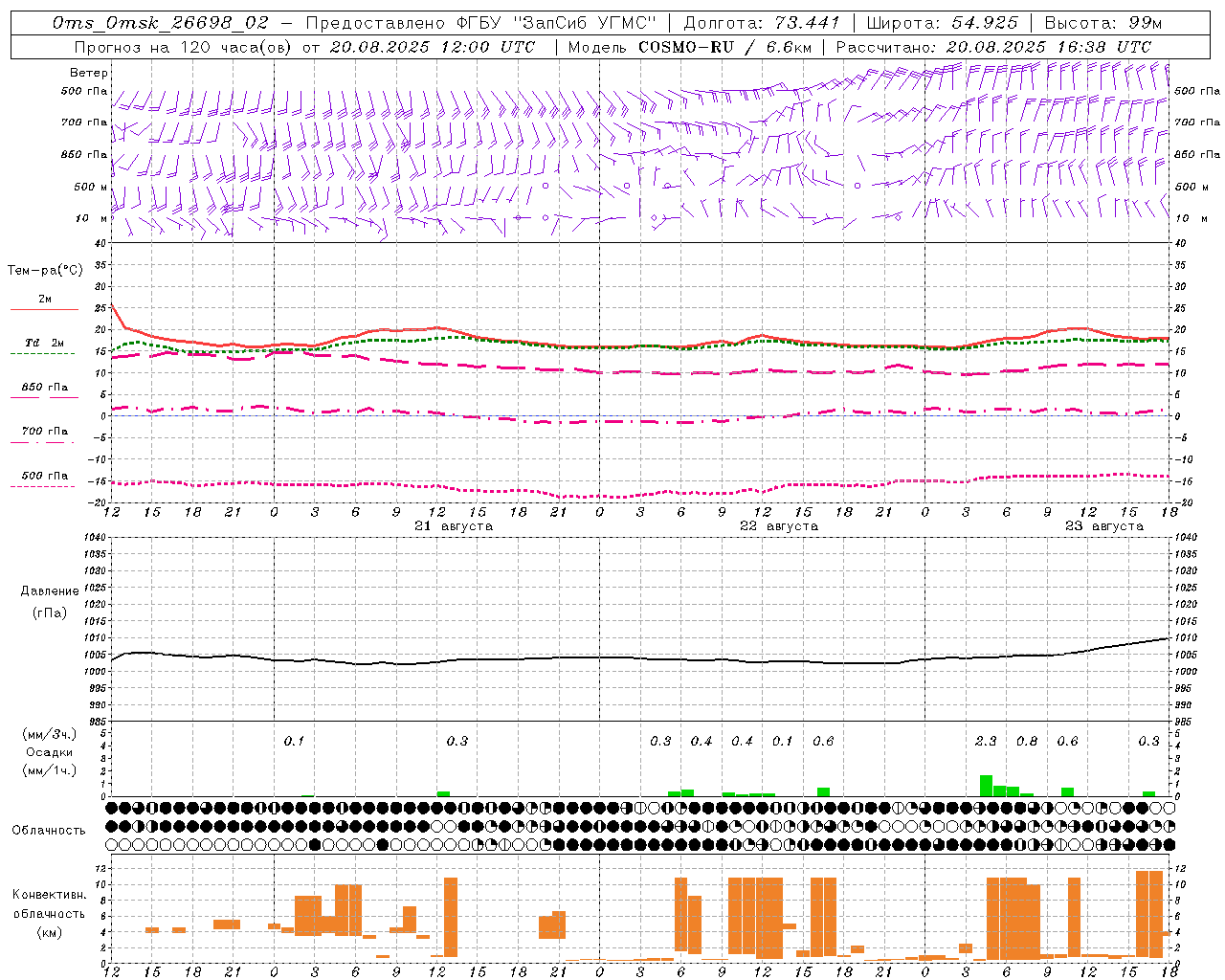Click the (км) unit label of convective cloudiness
Viewport: 1225px width, 980px height.
click(x=50, y=932)
